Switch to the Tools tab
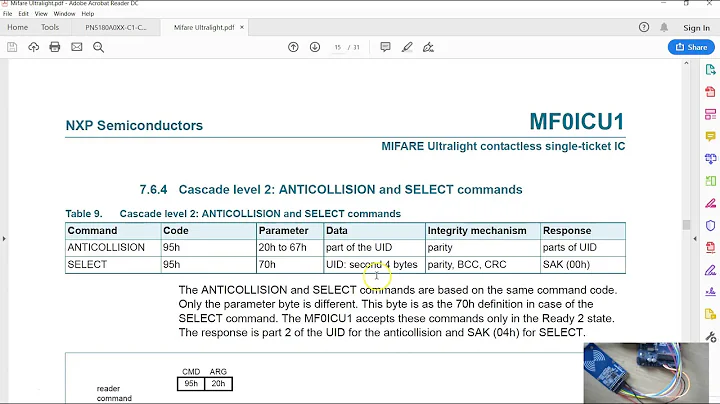Image resolution: width=720 pixels, height=404 pixels. point(50,28)
